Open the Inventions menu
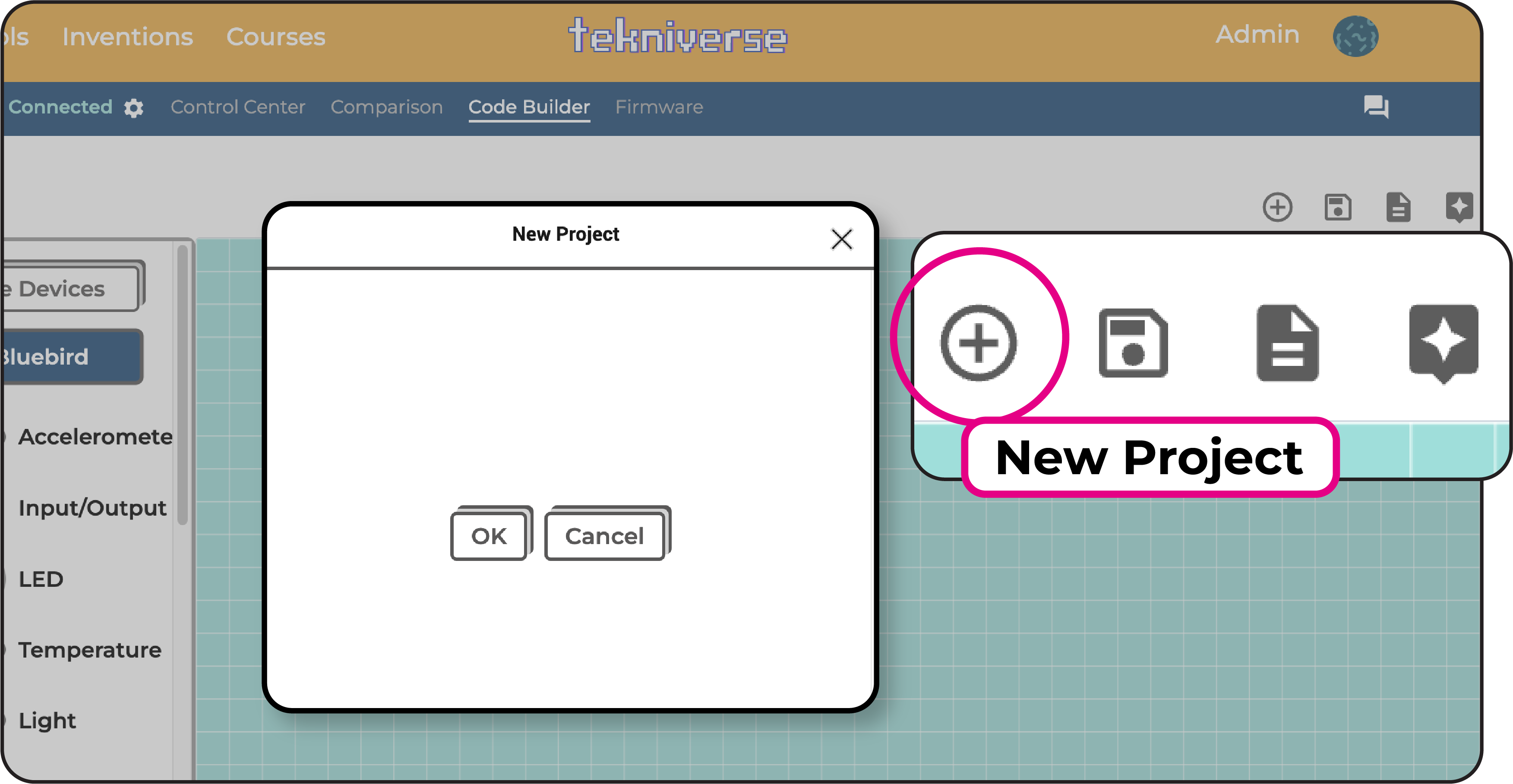The height and width of the screenshot is (784, 1513). [x=127, y=37]
